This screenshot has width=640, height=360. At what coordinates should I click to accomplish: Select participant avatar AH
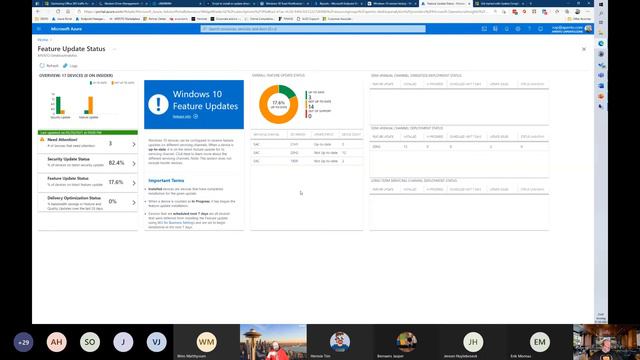click(x=56, y=342)
